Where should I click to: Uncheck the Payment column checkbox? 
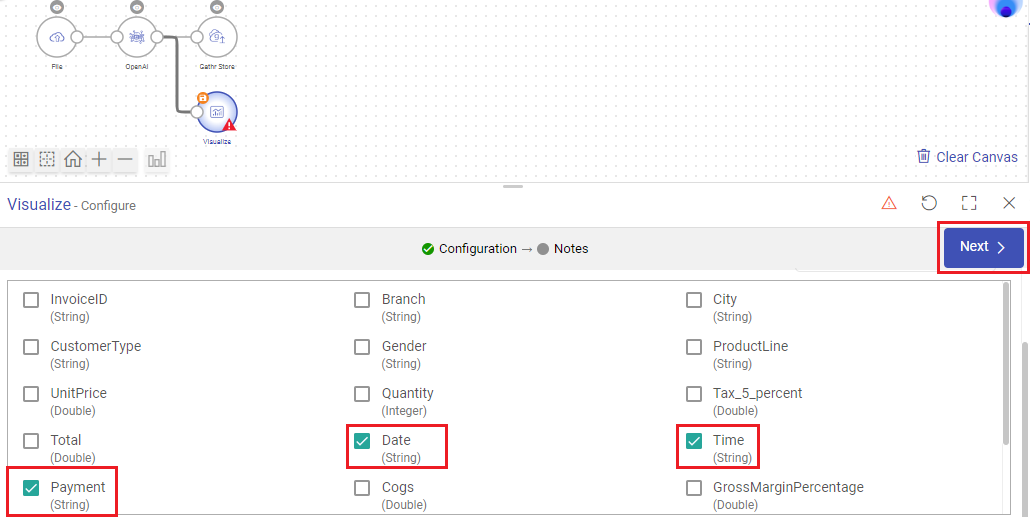click(31, 488)
